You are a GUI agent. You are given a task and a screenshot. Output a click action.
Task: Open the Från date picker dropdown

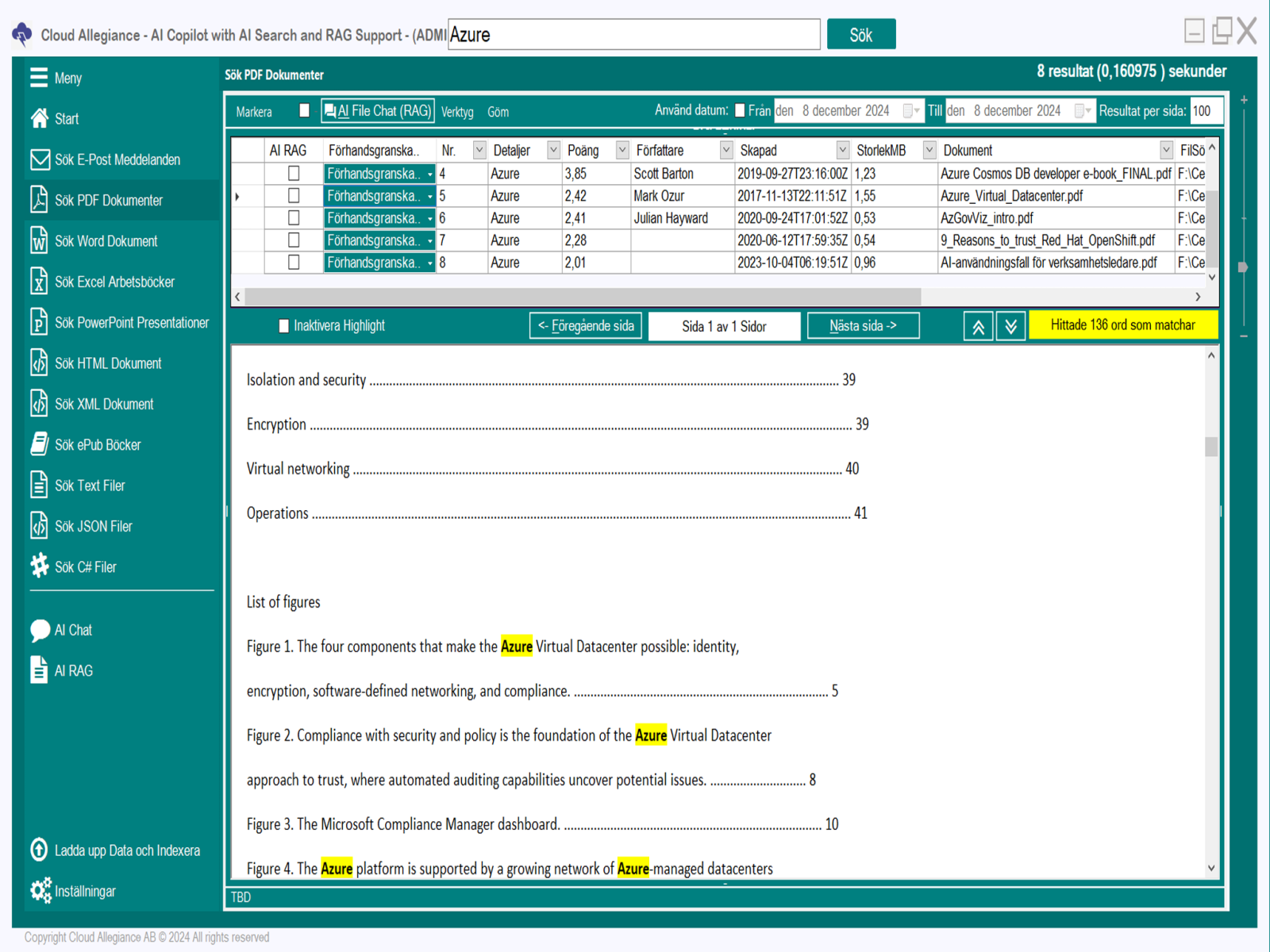(x=913, y=111)
